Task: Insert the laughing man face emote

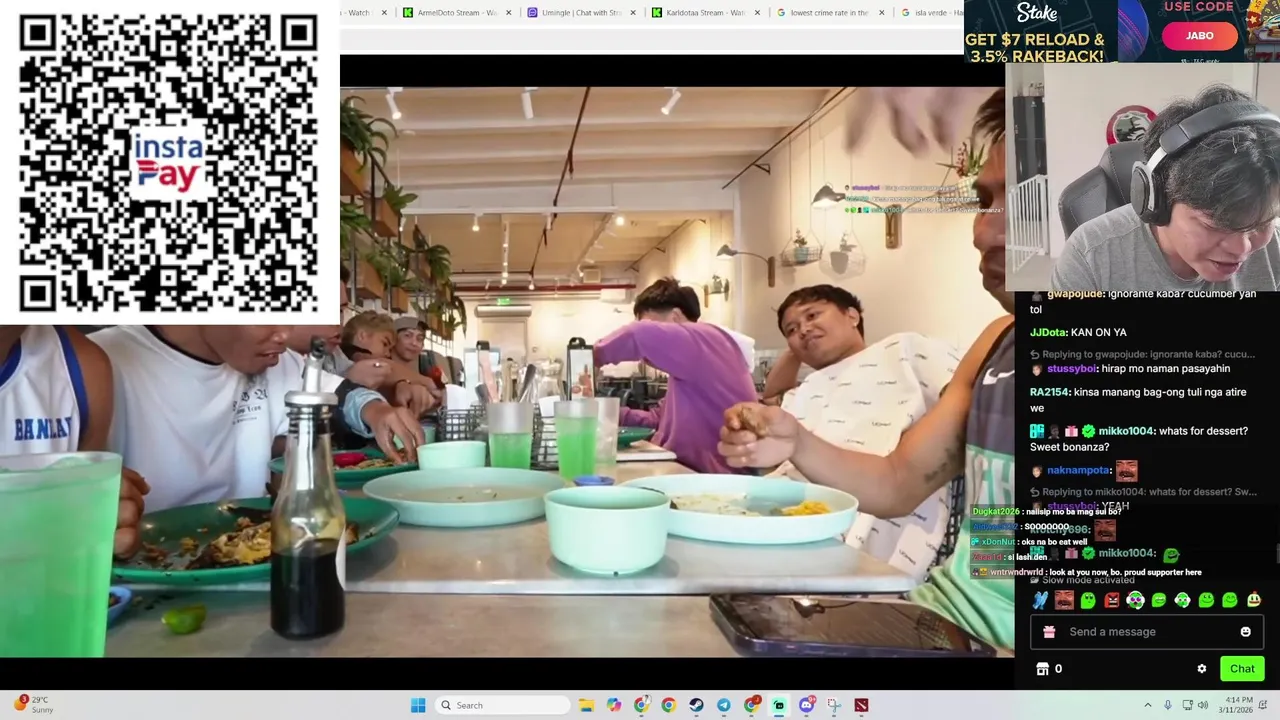Action: tap(1064, 600)
